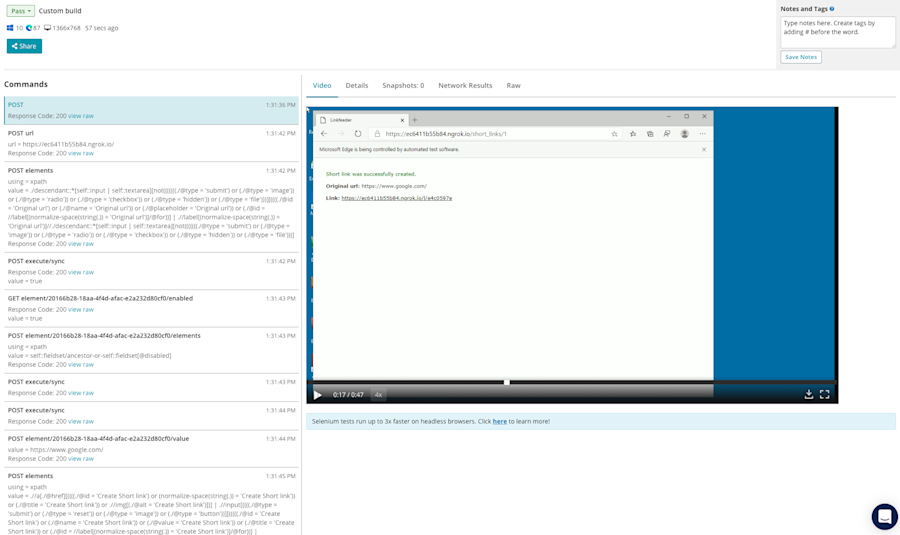Viewport: 900px width, 535px height.
Task: Click the Linkfeeder tab in video browser
Action: [362, 120]
